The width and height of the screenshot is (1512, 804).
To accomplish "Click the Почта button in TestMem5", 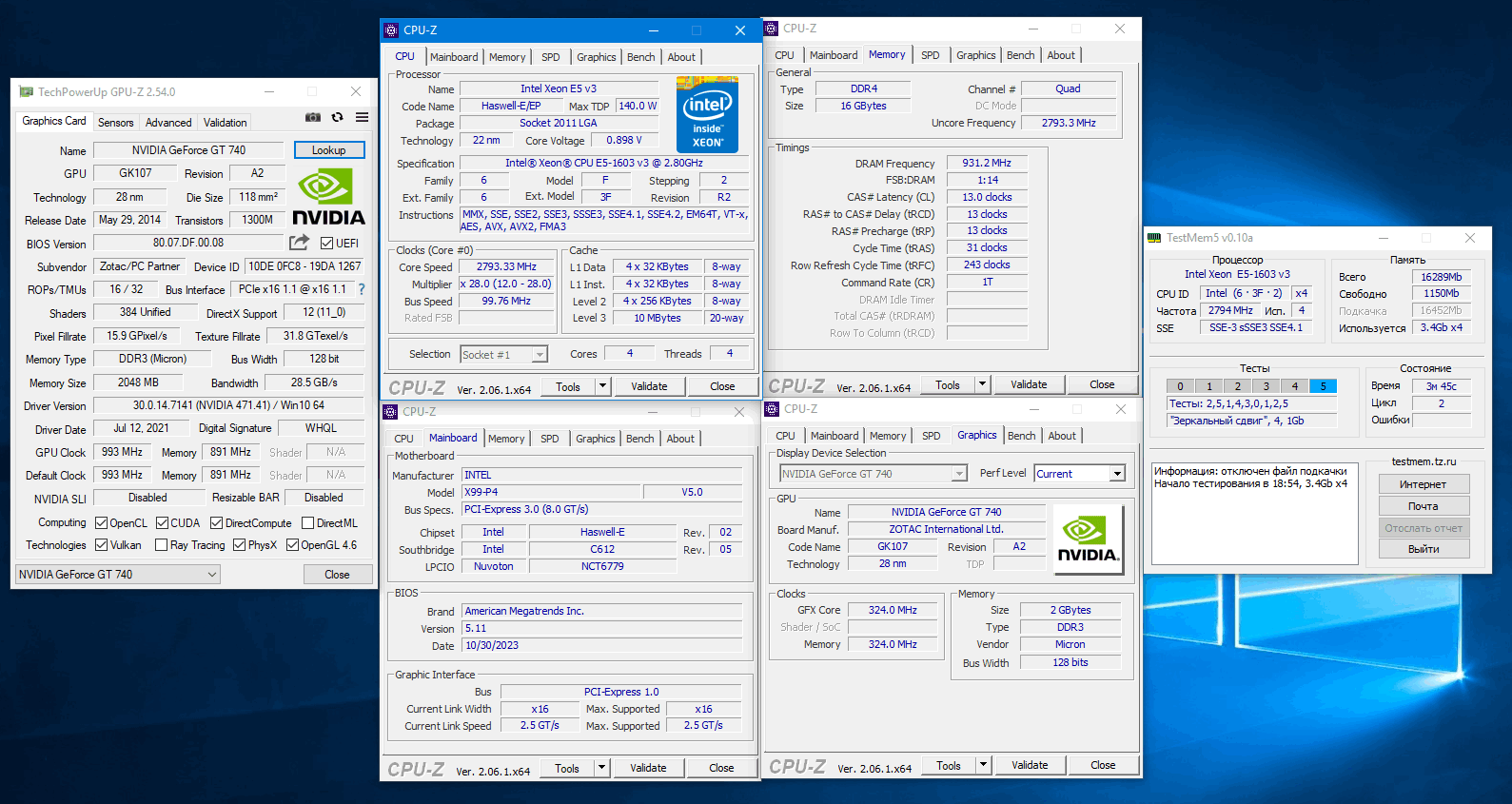I will click(1424, 506).
